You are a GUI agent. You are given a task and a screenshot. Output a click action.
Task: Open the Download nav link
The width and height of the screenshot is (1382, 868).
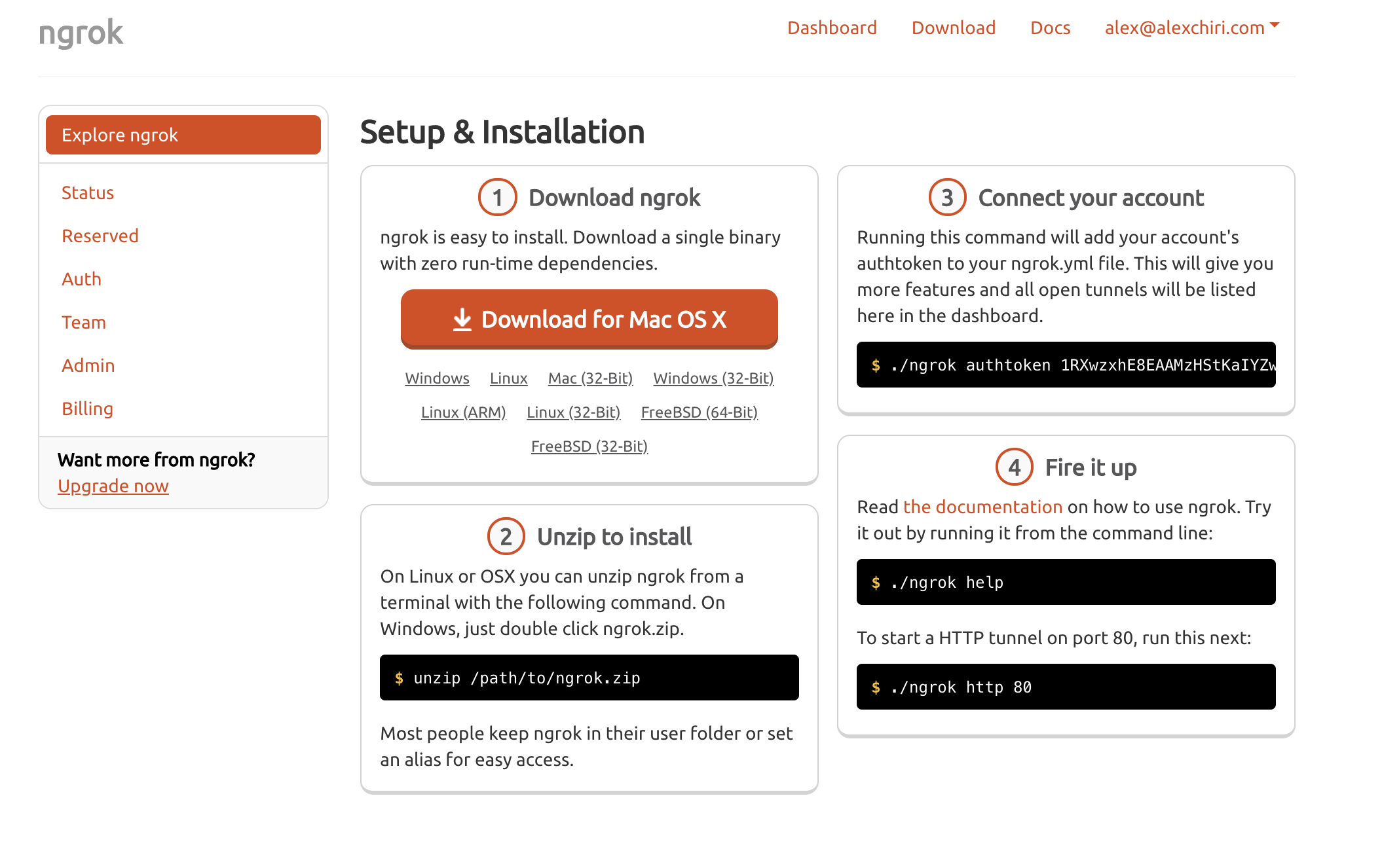coord(954,27)
